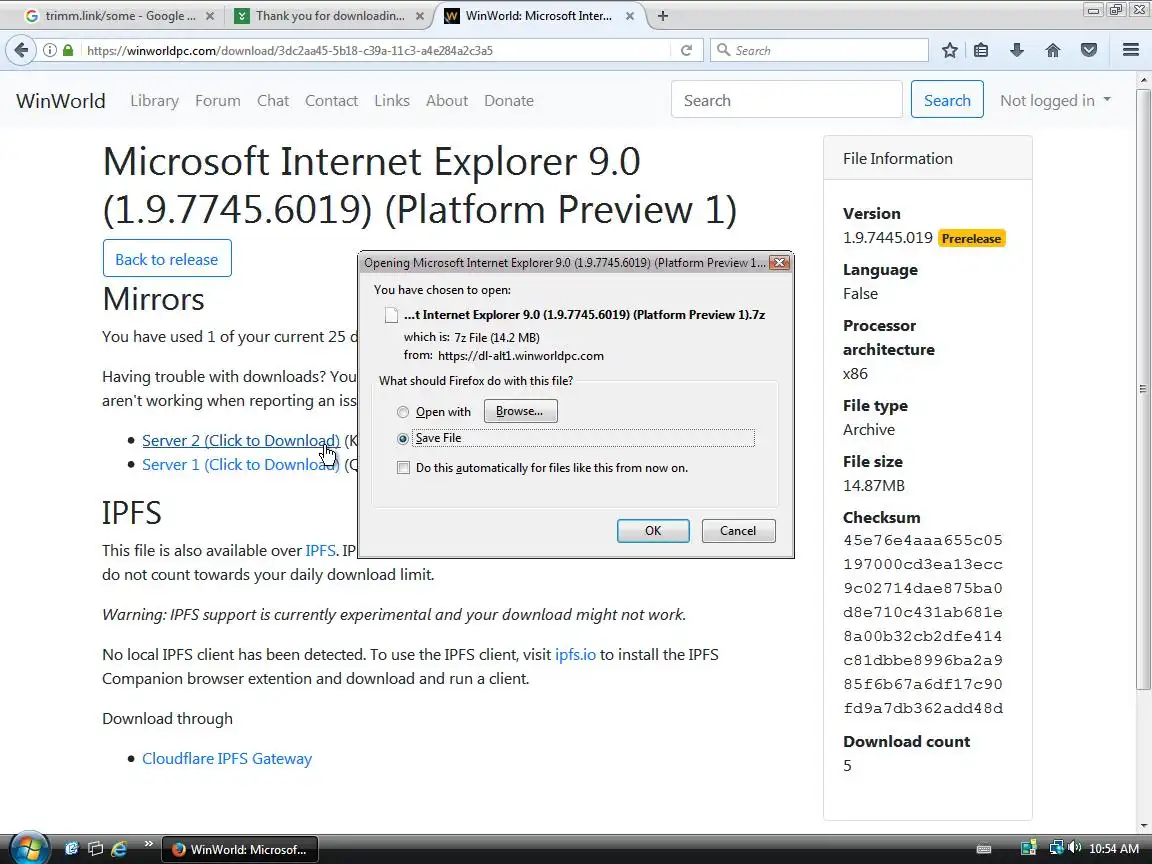The image size is (1152, 864).
Task: Reload the page with the refresh icon
Action: point(686,50)
